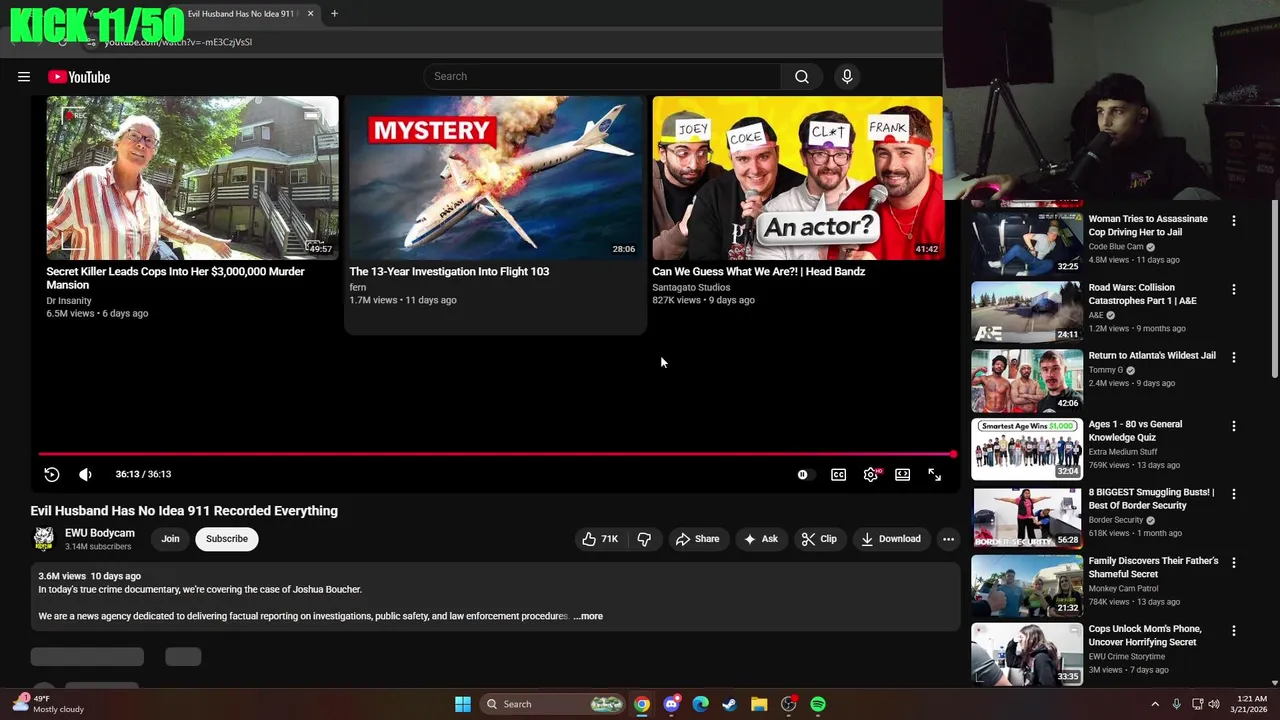The height and width of the screenshot is (720, 1280).
Task: Open more options for Ages 1 - 80 Quiz
Action: 1233,425
